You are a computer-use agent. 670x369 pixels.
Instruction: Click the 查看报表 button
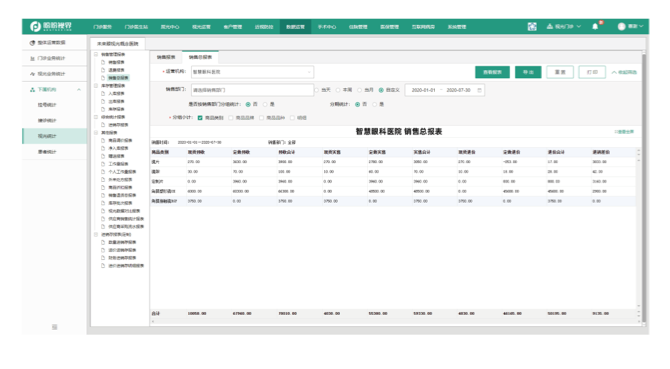492,72
